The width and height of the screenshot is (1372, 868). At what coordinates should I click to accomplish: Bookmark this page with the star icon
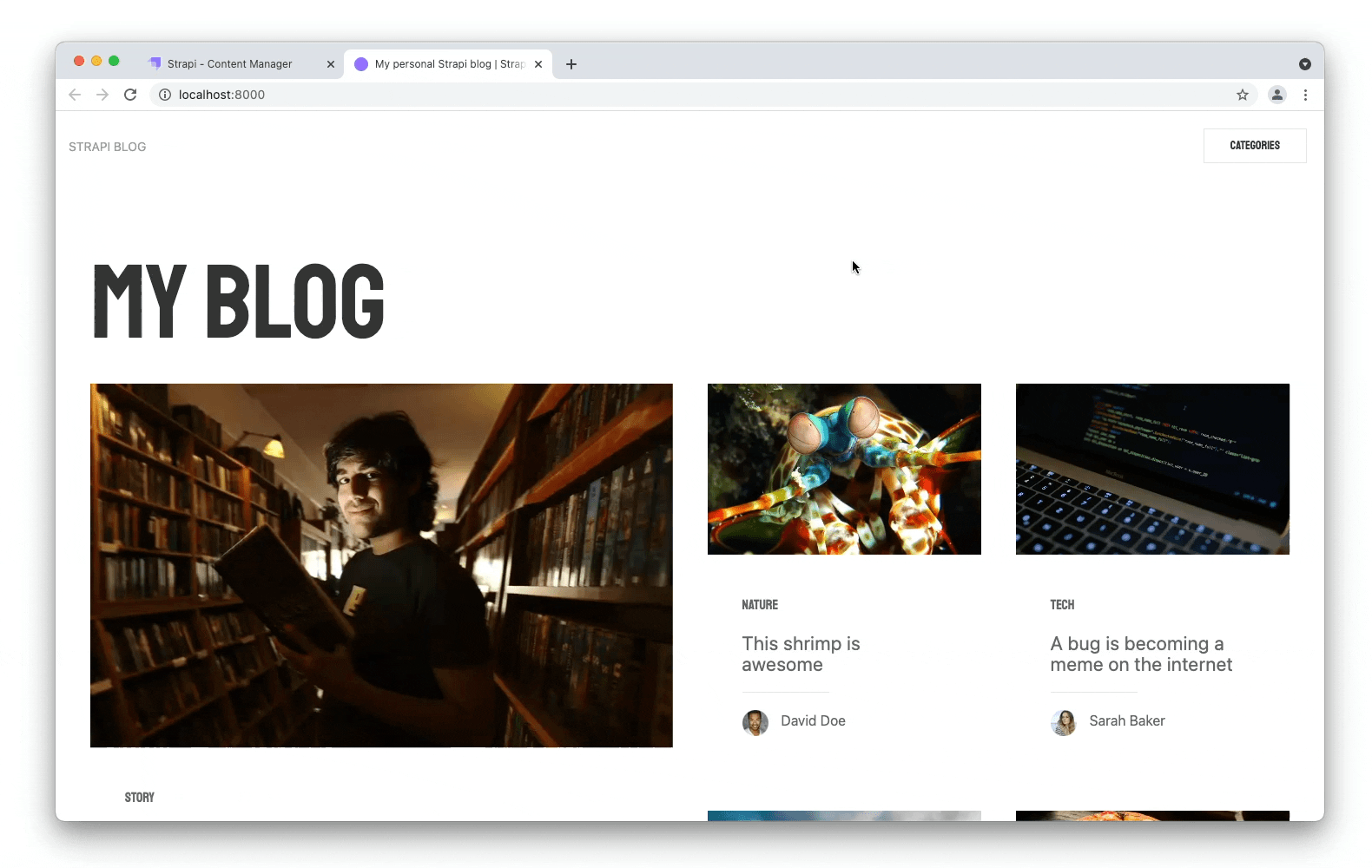1243,95
